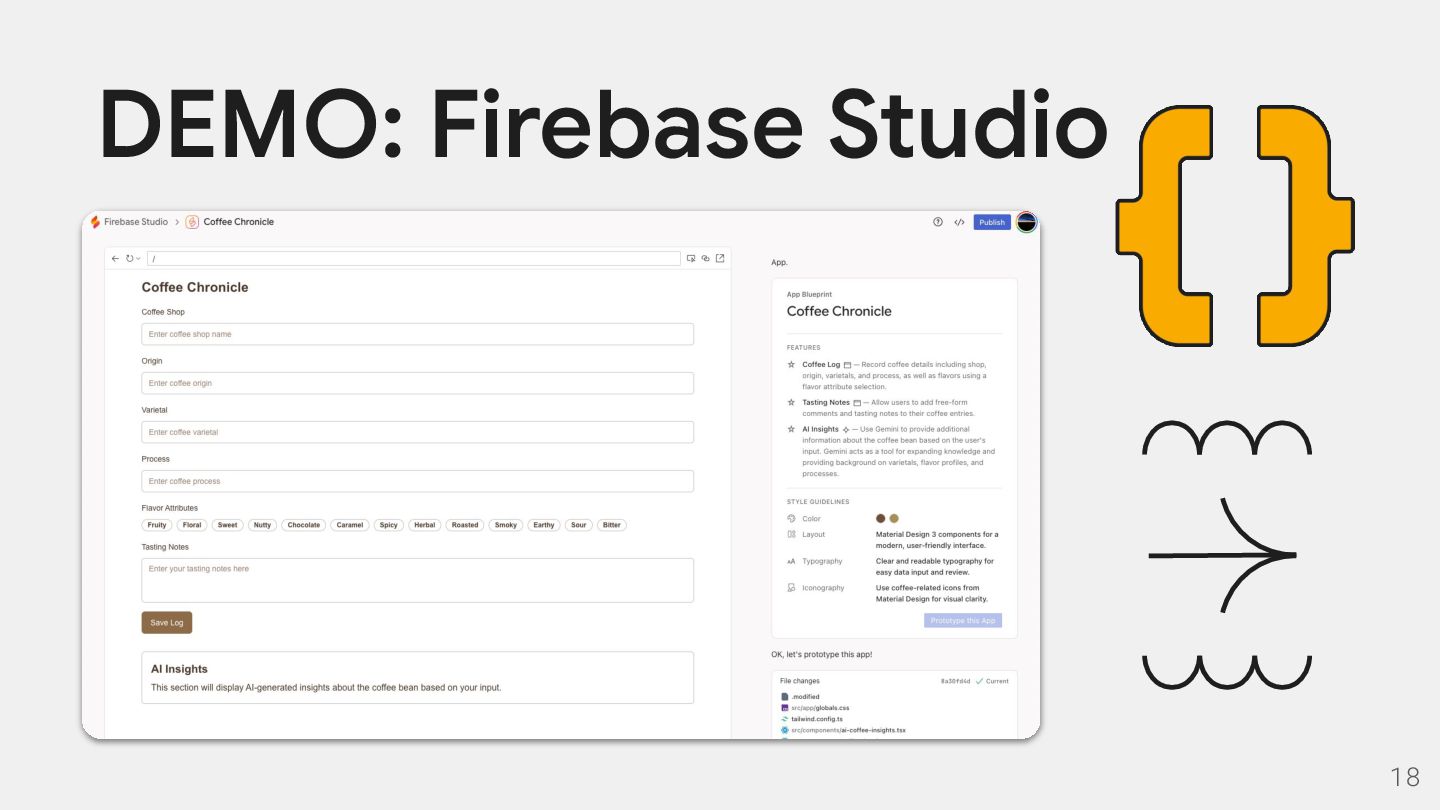Click the Iconography style icon
The height and width of the screenshot is (810, 1440).
point(791,588)
